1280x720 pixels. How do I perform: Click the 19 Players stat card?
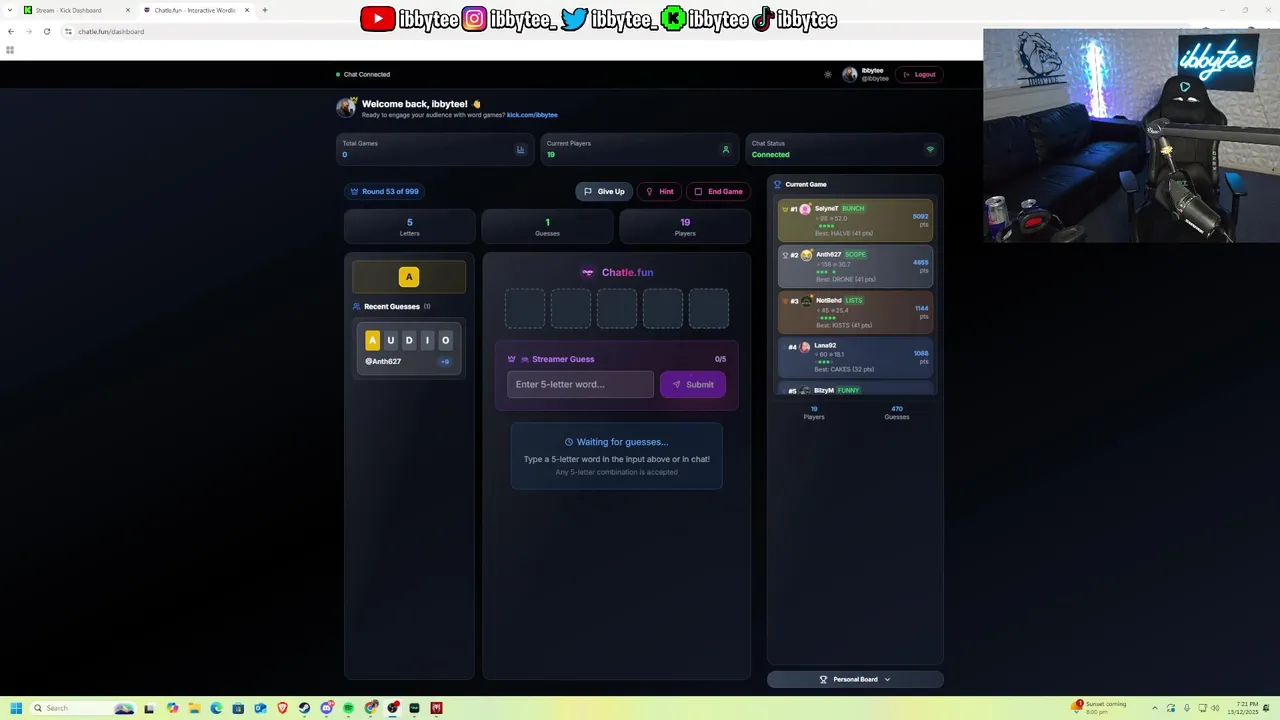pos(685,227)
